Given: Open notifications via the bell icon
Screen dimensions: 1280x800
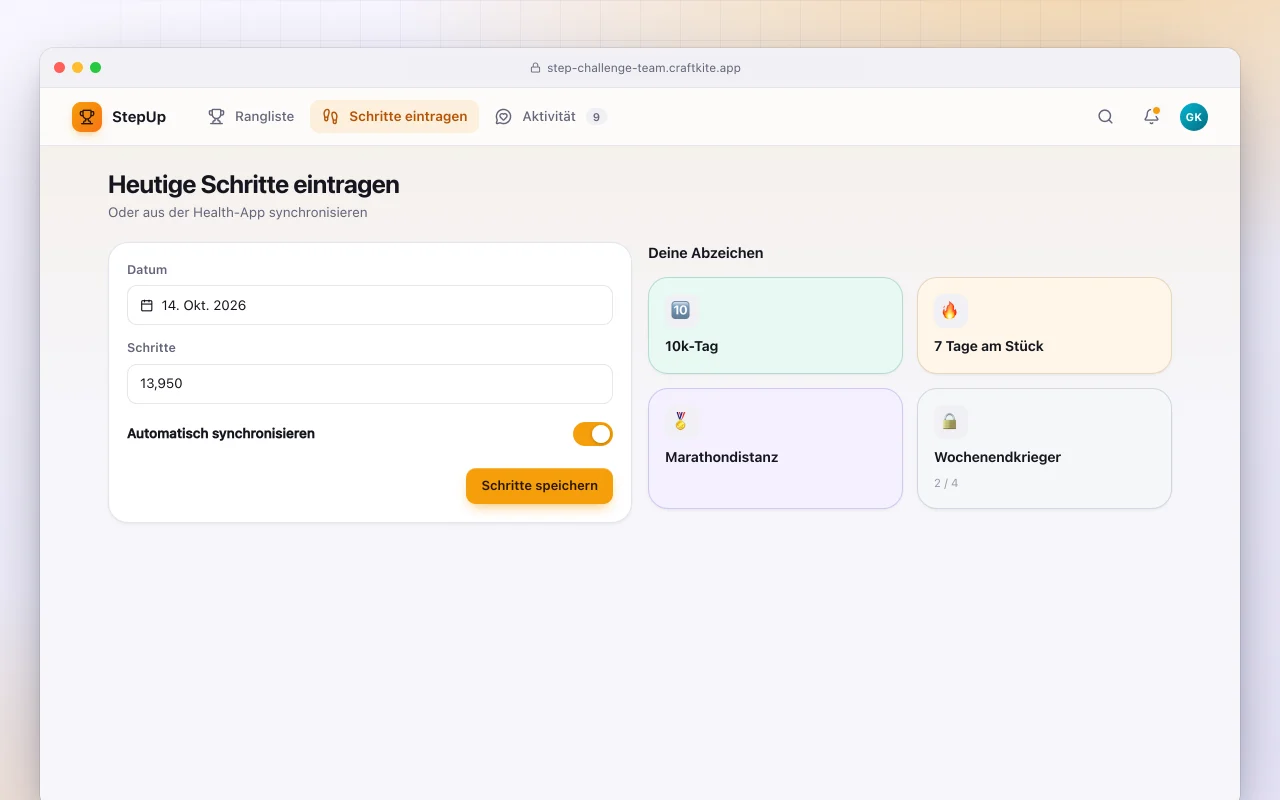Looking at the screenshot, I should (x=1151, y=117).
